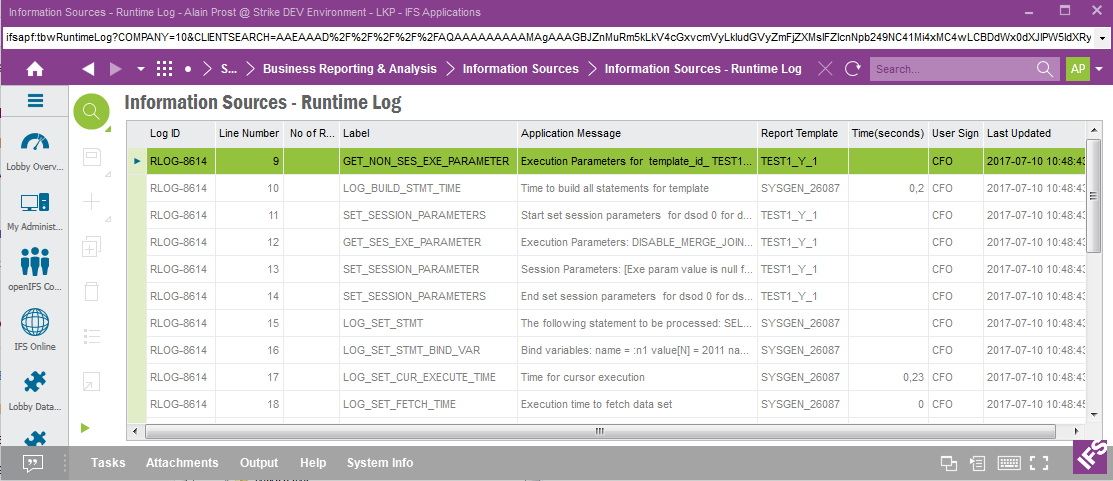The image size is (1113, 481).
Task: Toggle the hamburger navigator menu
Action: (x=35, y=101)
